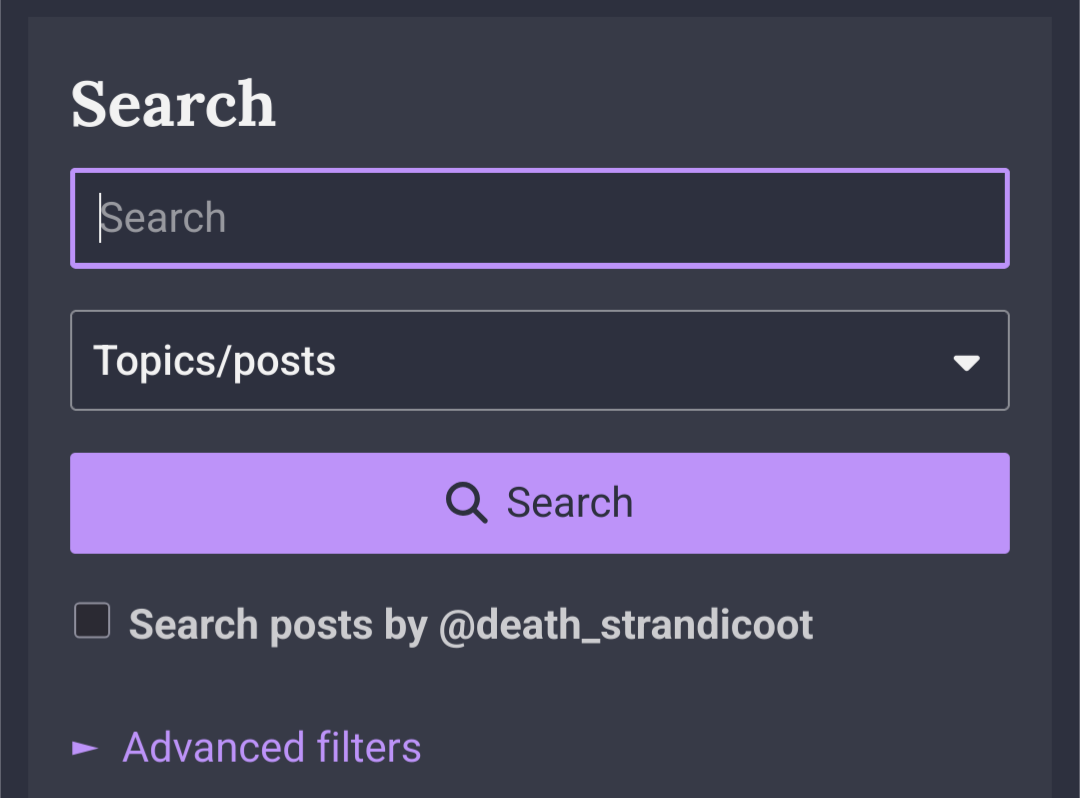Click the grey Search placeholder text
This screenshot has height=798, width=1080.
pos(163,218)
